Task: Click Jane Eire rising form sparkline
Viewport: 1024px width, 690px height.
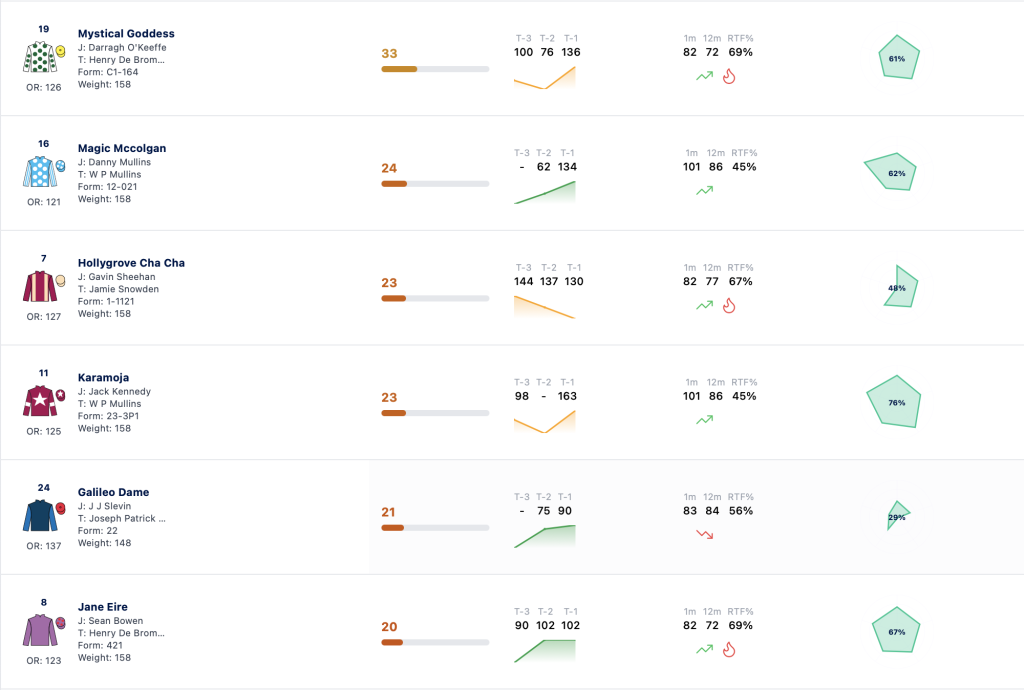Action: 545,651
